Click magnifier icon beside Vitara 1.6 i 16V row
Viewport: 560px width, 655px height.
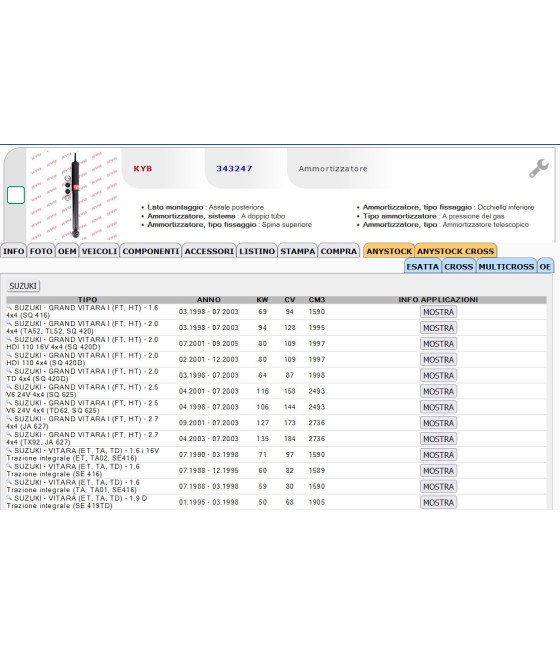[9, 450]
